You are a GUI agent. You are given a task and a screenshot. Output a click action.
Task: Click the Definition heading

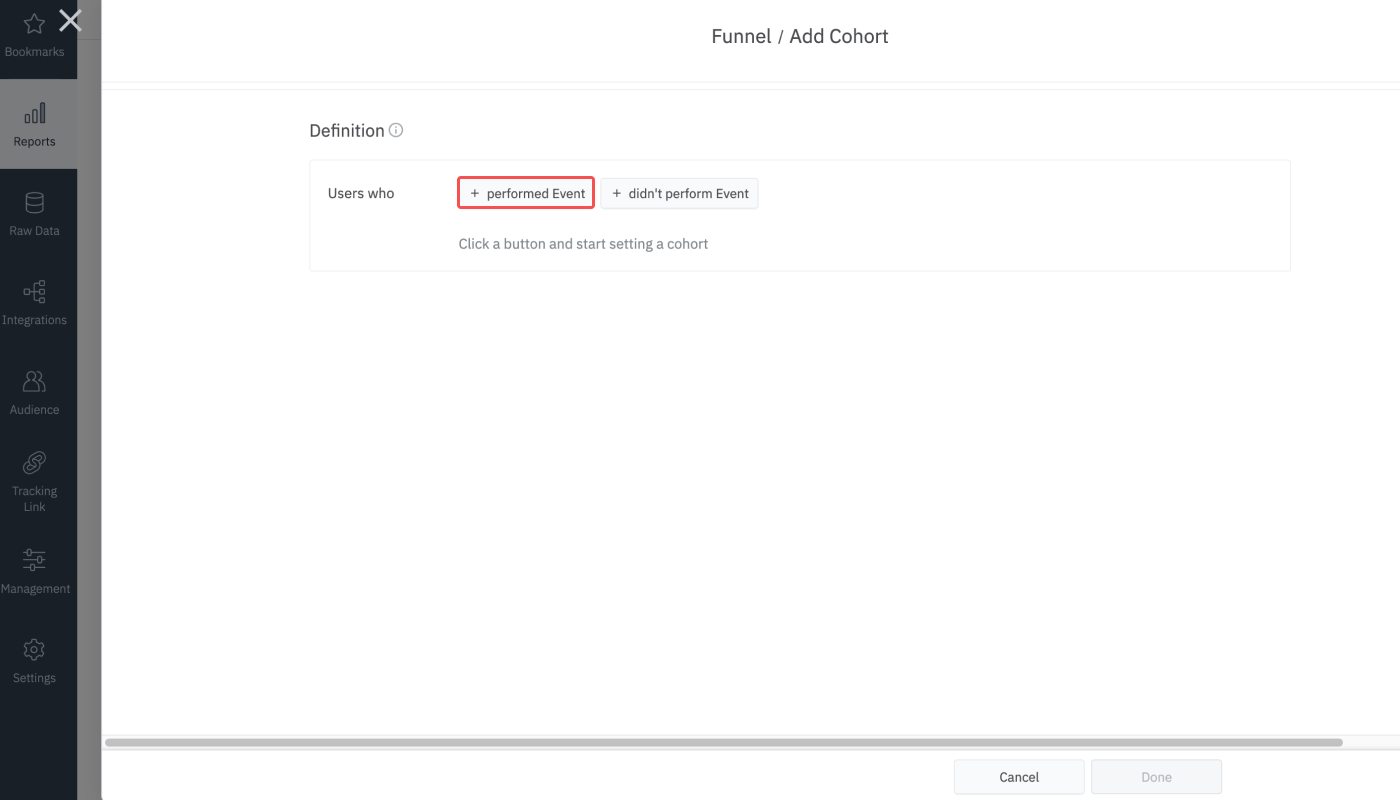point(347,131)
